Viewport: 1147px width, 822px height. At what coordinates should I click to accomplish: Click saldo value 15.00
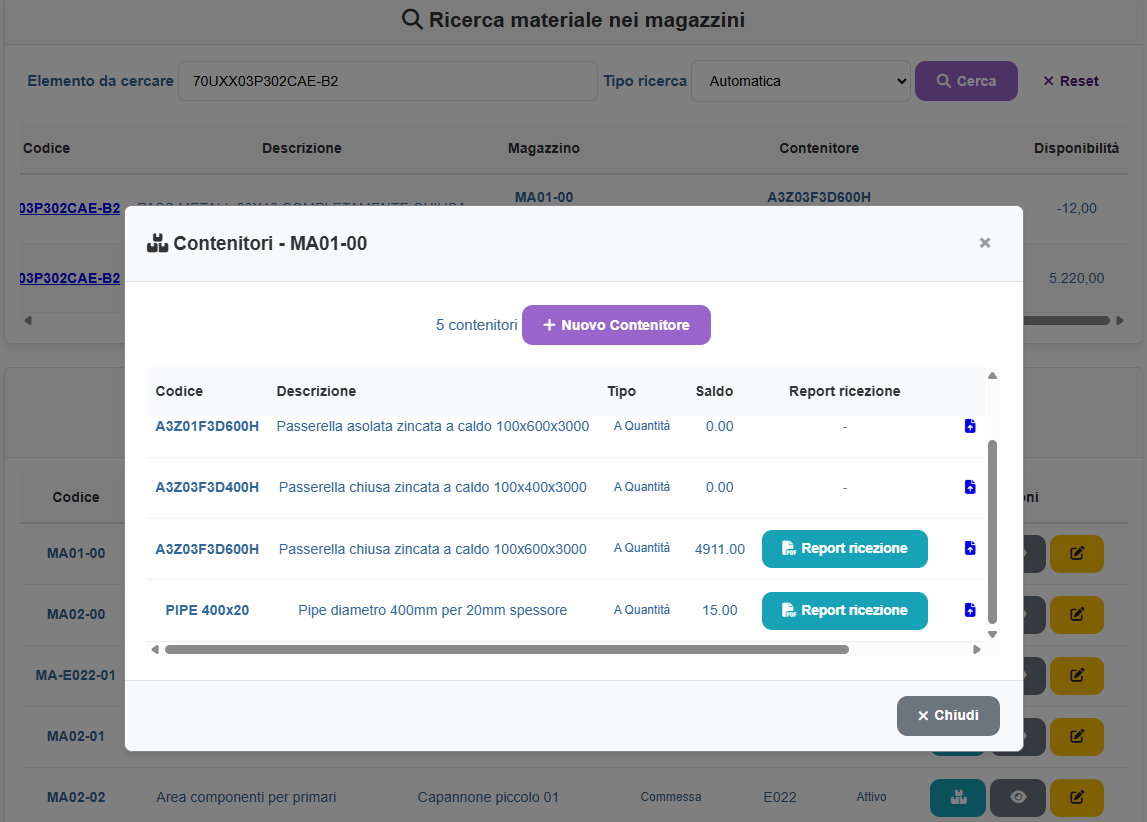coord(720,610)
